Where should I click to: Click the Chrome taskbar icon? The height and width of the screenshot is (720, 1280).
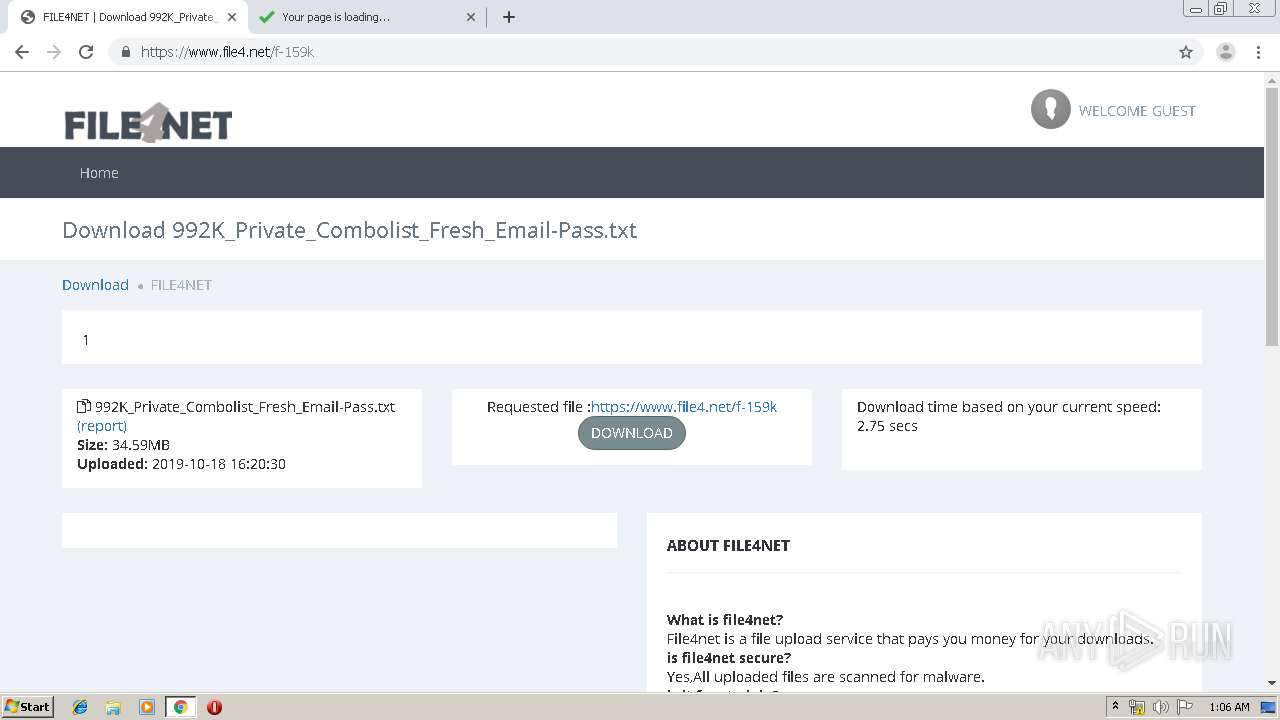[x=180, y=707]
